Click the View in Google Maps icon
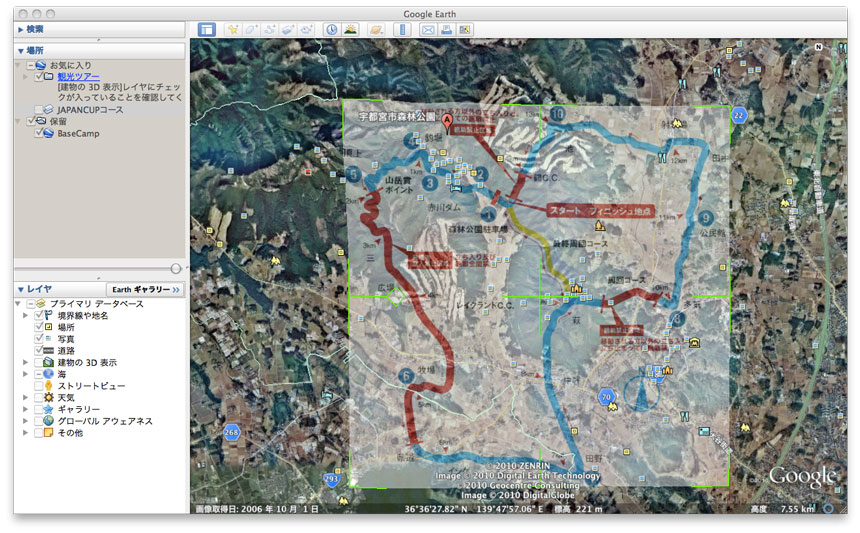The width and height of the screenshot is (860, 533). [465, 30]
